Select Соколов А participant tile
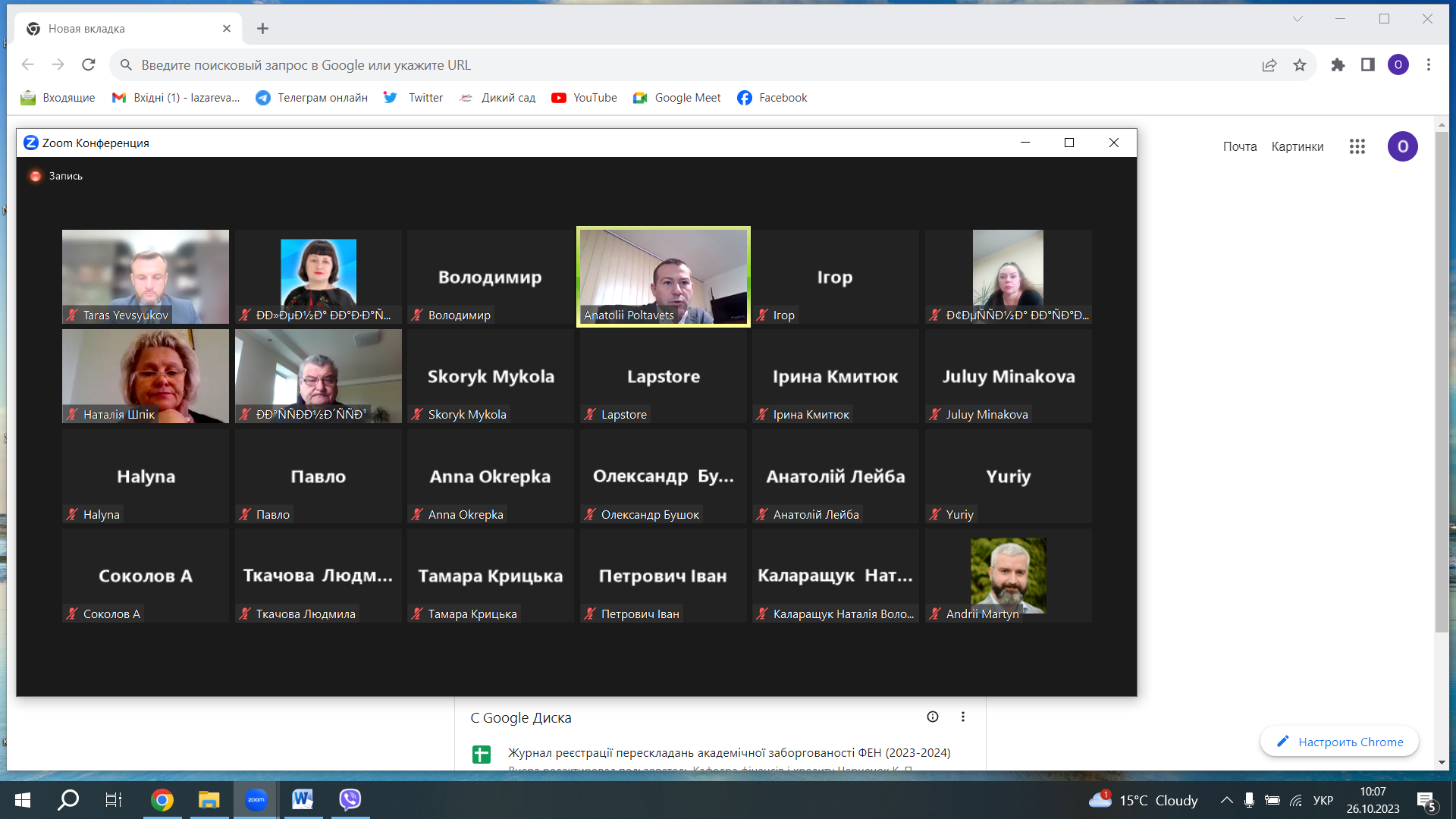The image size is (1456, 819). click(146, 576)
